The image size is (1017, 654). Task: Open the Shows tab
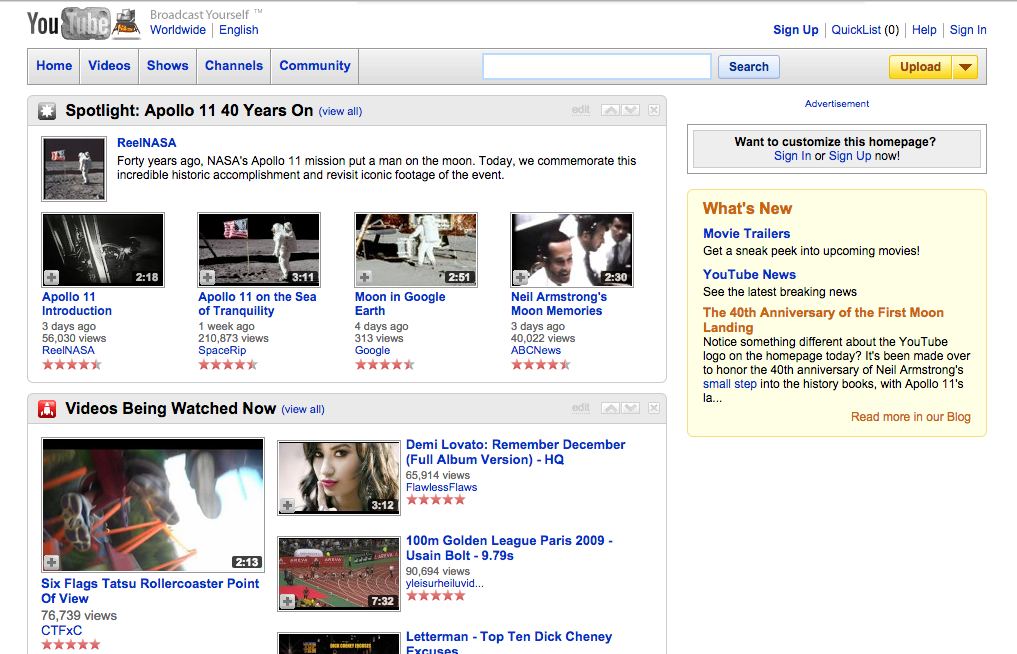click(x=167, y=66)
